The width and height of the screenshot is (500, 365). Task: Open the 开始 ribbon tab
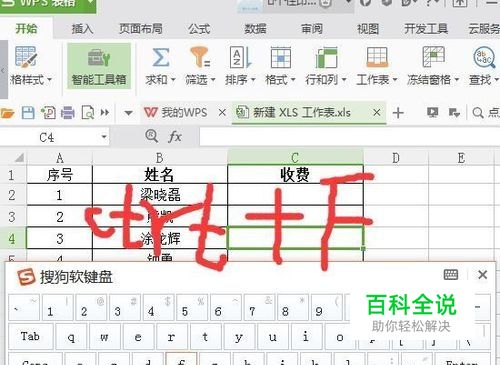pos(26,29)
